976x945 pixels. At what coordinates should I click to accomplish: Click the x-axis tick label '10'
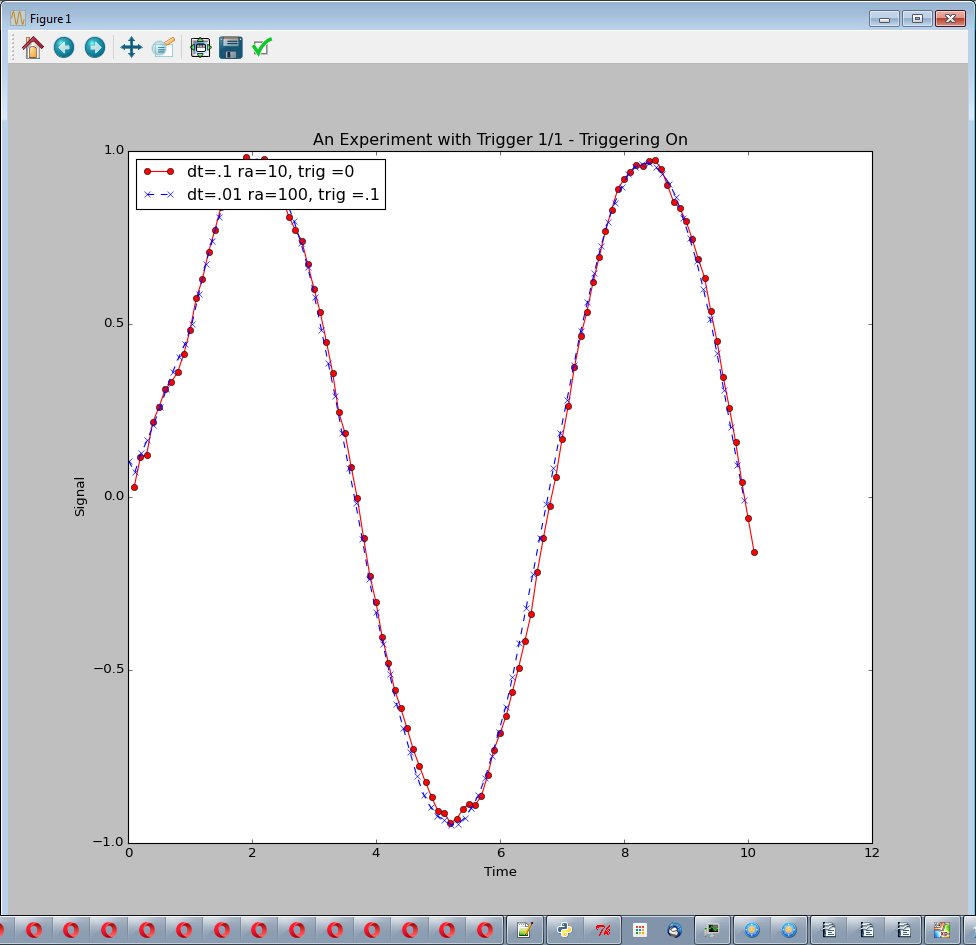pyautogui.click(x=748, y=853)
